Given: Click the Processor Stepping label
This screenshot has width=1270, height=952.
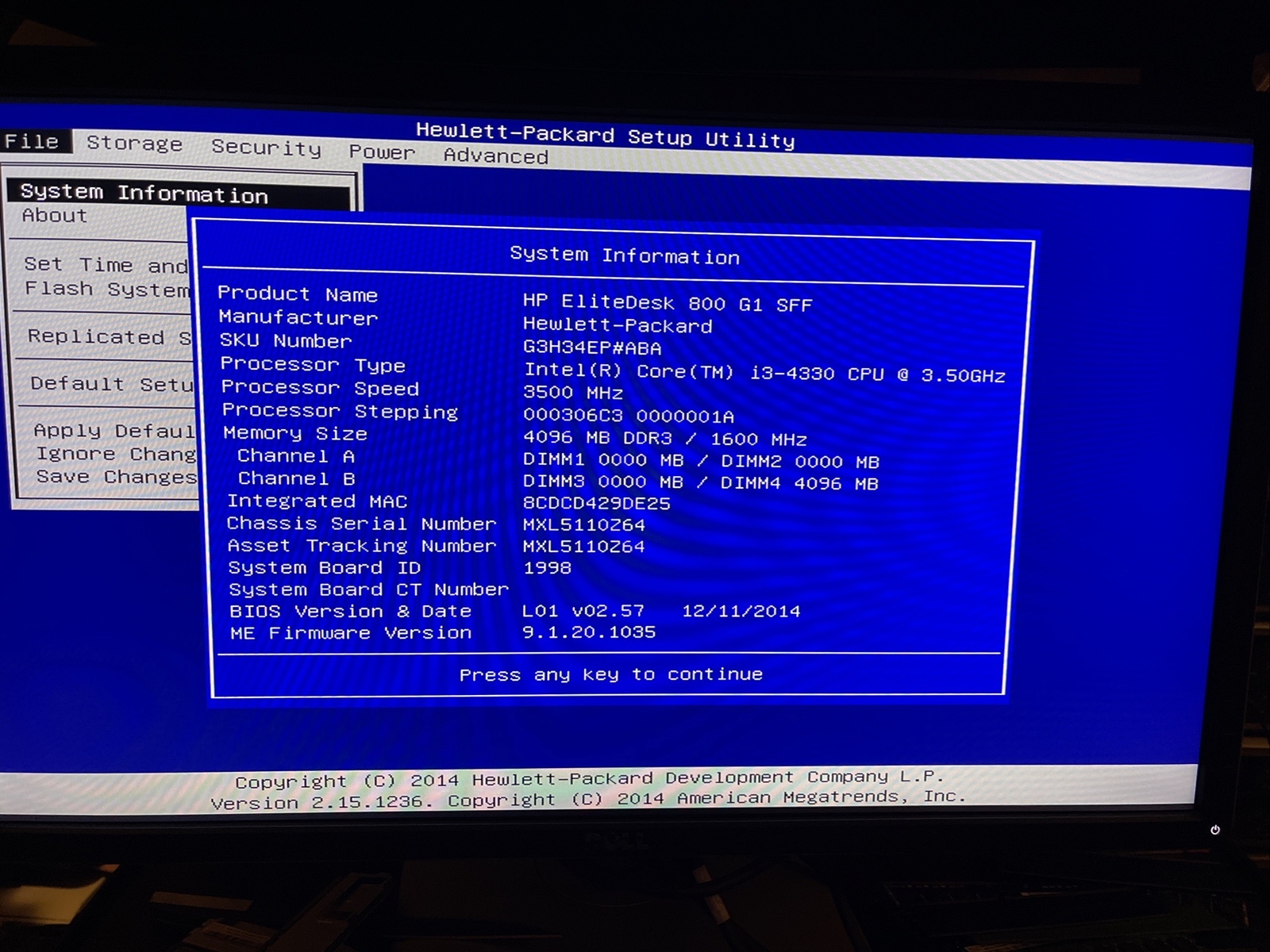Looking at the screenshot, I should click(x=340, y=410).
